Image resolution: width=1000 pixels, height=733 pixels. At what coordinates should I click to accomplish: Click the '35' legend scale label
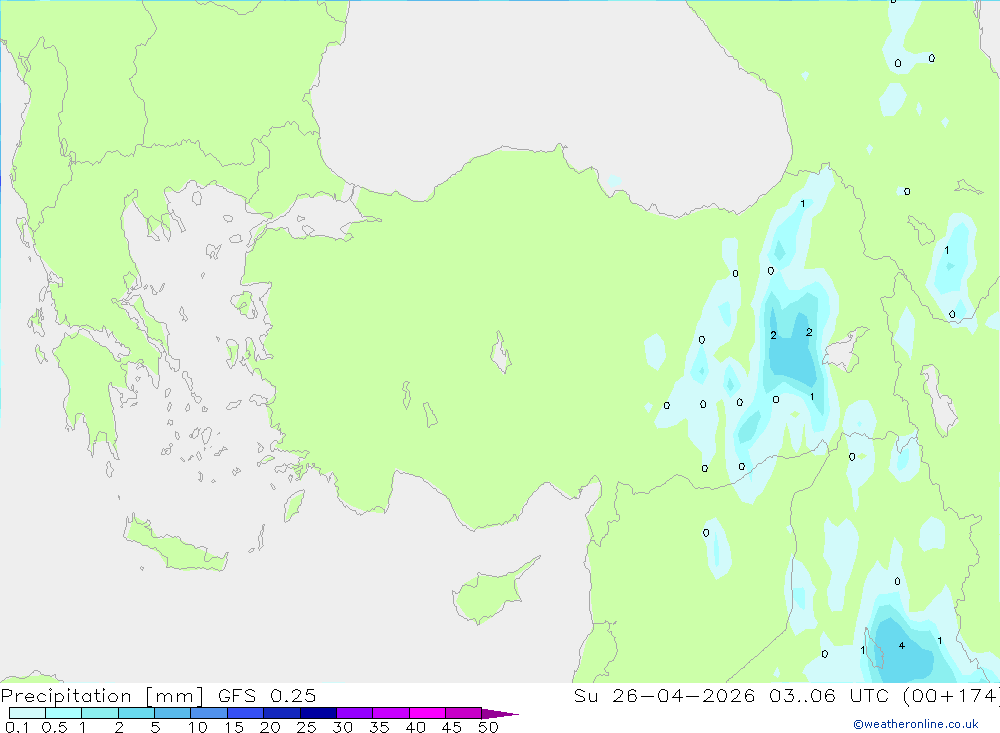pos(379,727)
